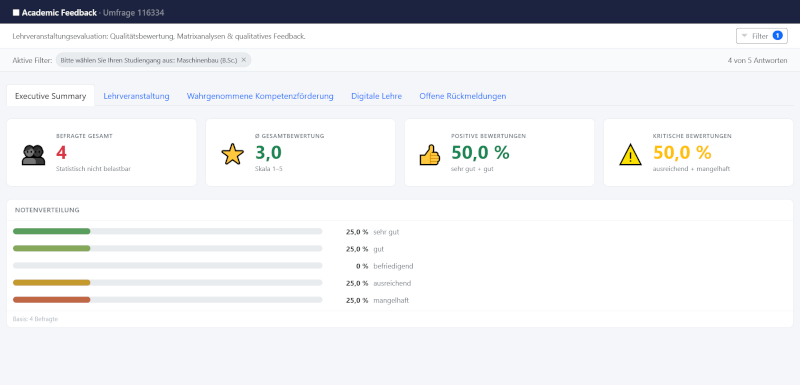Click the green 'sehr gut' progress bar
Screen dimensions: 800x385
167,232
